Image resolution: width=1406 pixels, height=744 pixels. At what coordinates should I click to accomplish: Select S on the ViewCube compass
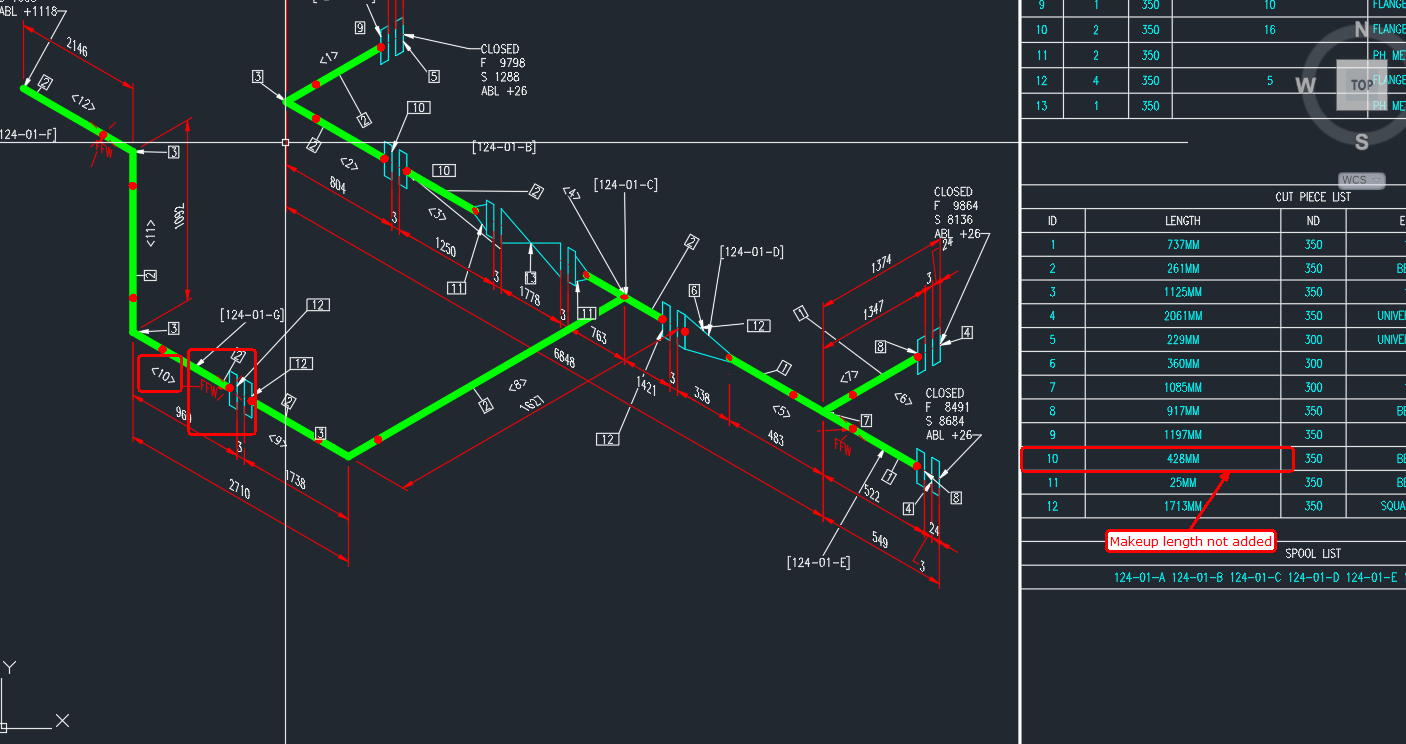point(1361,142)
